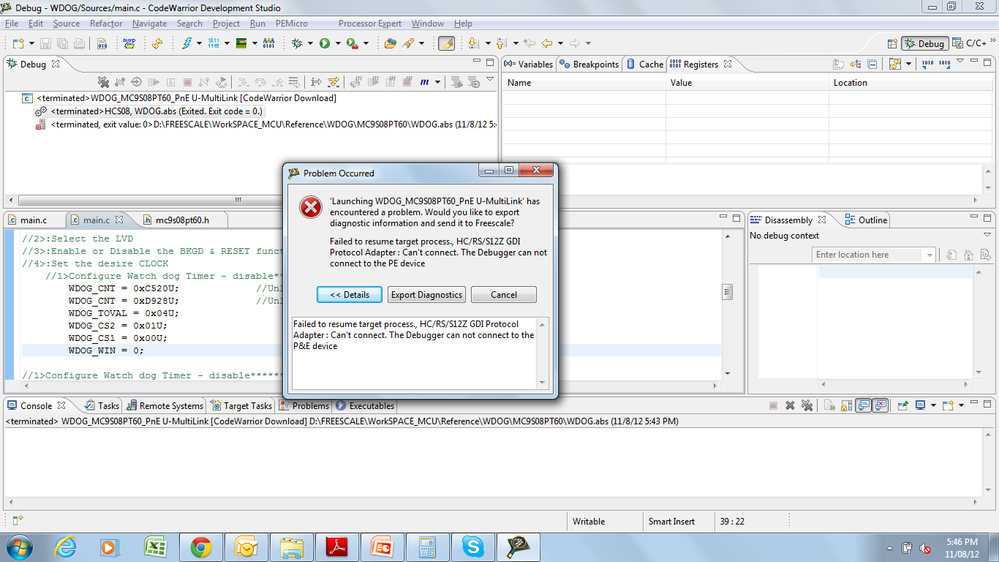Click the Remove All Terminated Launches icon
This screenshot has width=999, height=562.
[103, 82]
